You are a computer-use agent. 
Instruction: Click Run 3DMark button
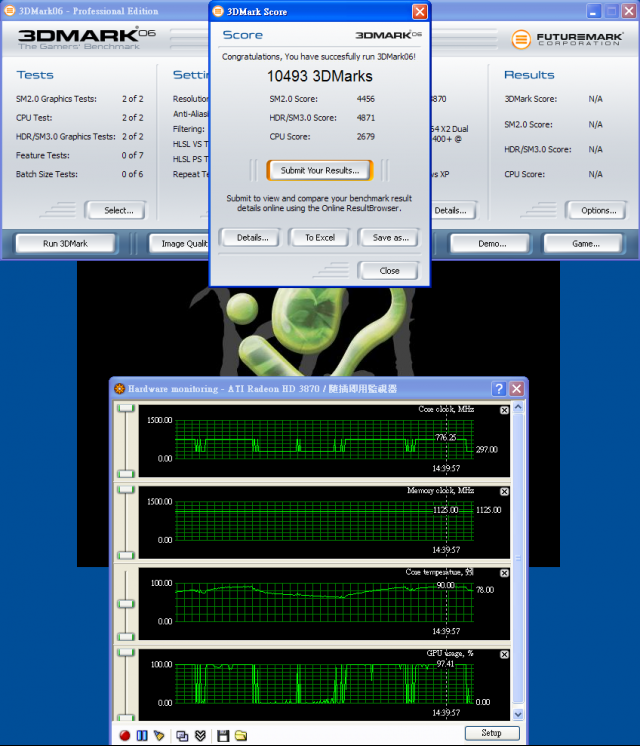(66, 244)
